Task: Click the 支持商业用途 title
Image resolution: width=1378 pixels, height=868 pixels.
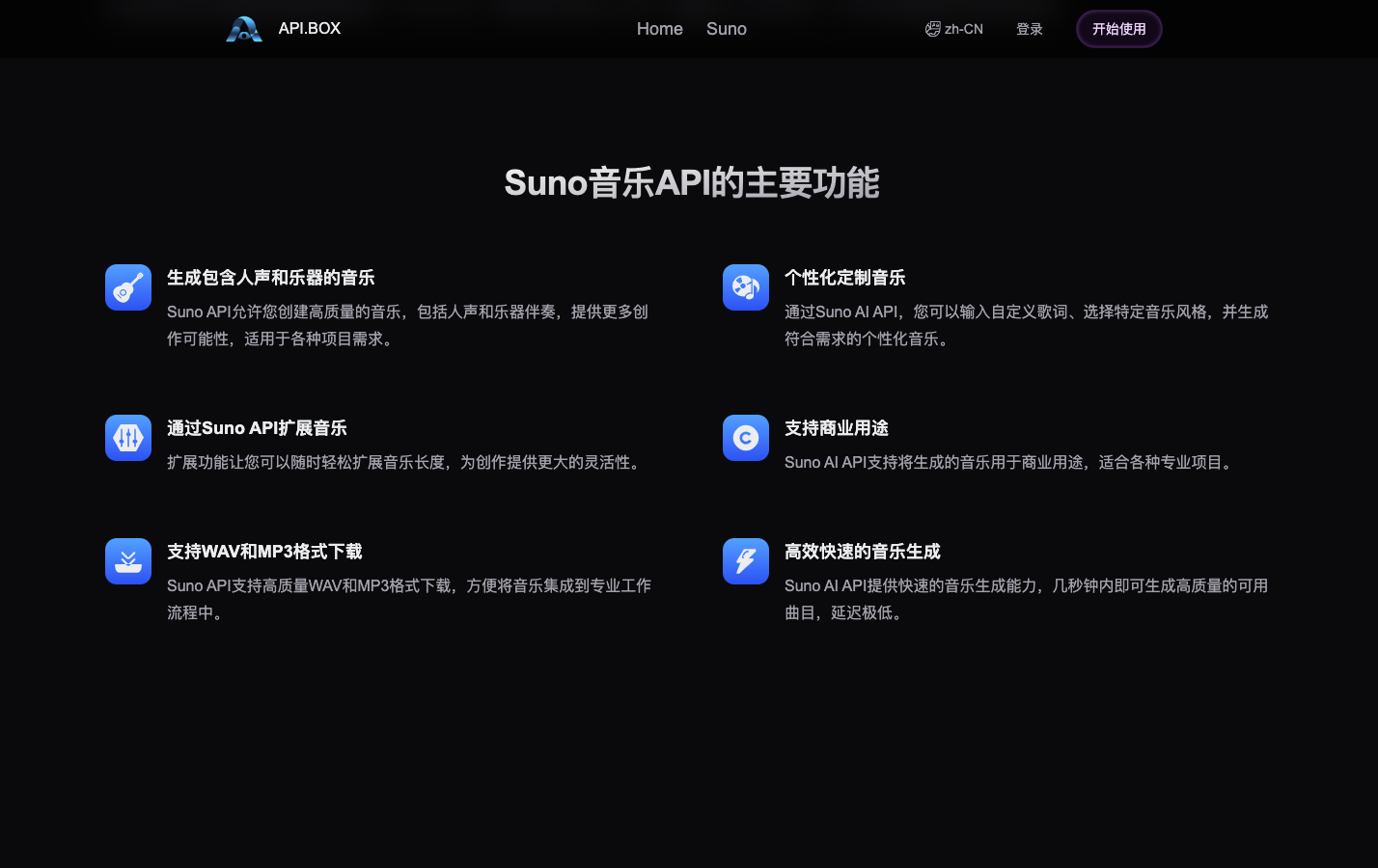Action: pyautogui.click(x=837, y=428)
